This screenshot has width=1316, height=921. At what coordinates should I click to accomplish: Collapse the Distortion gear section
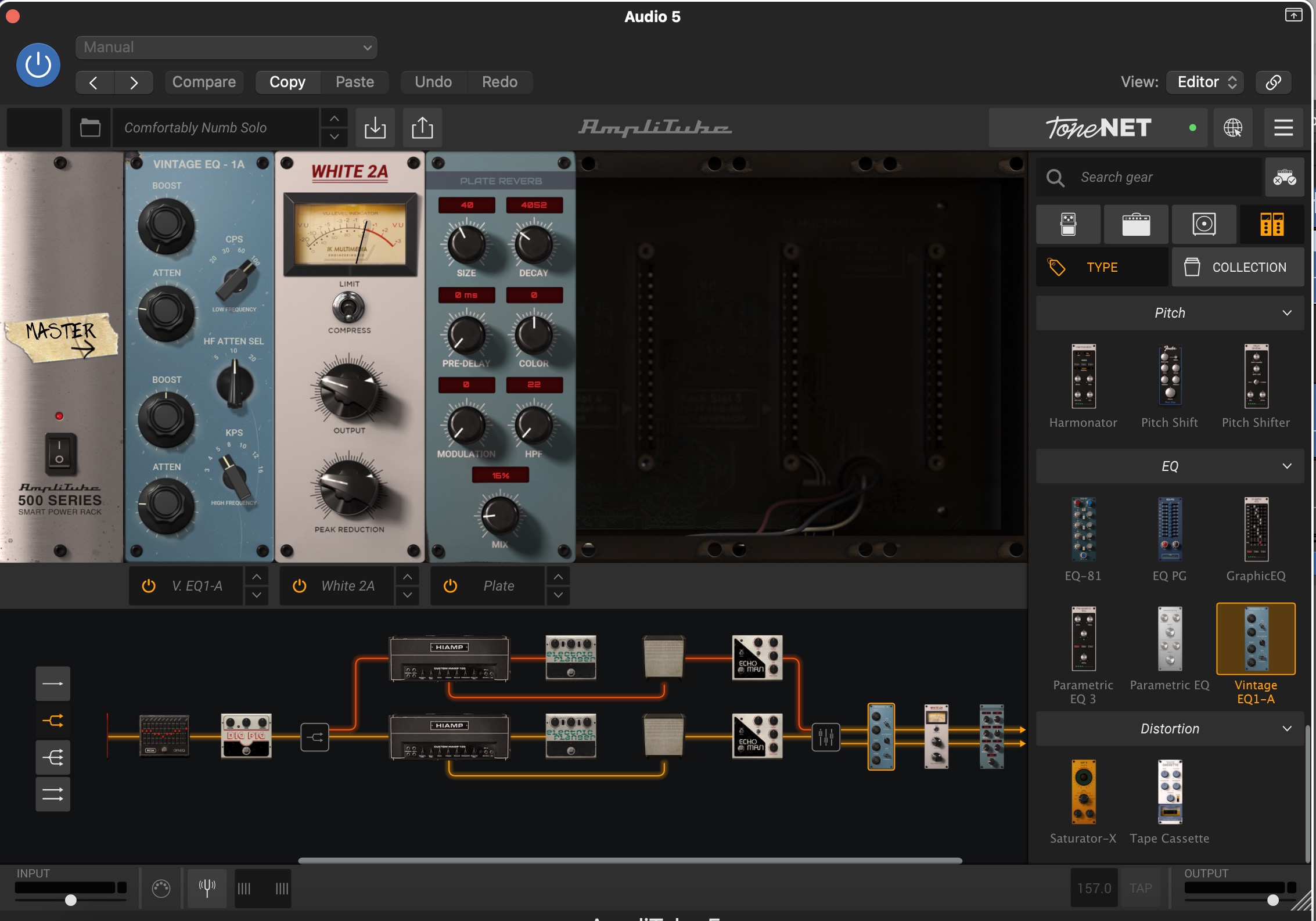pos(1170,729)
